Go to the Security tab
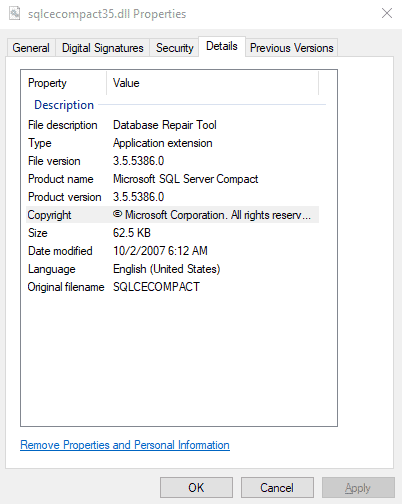Screen dimensions: 402x504 [x=174, y=48]
